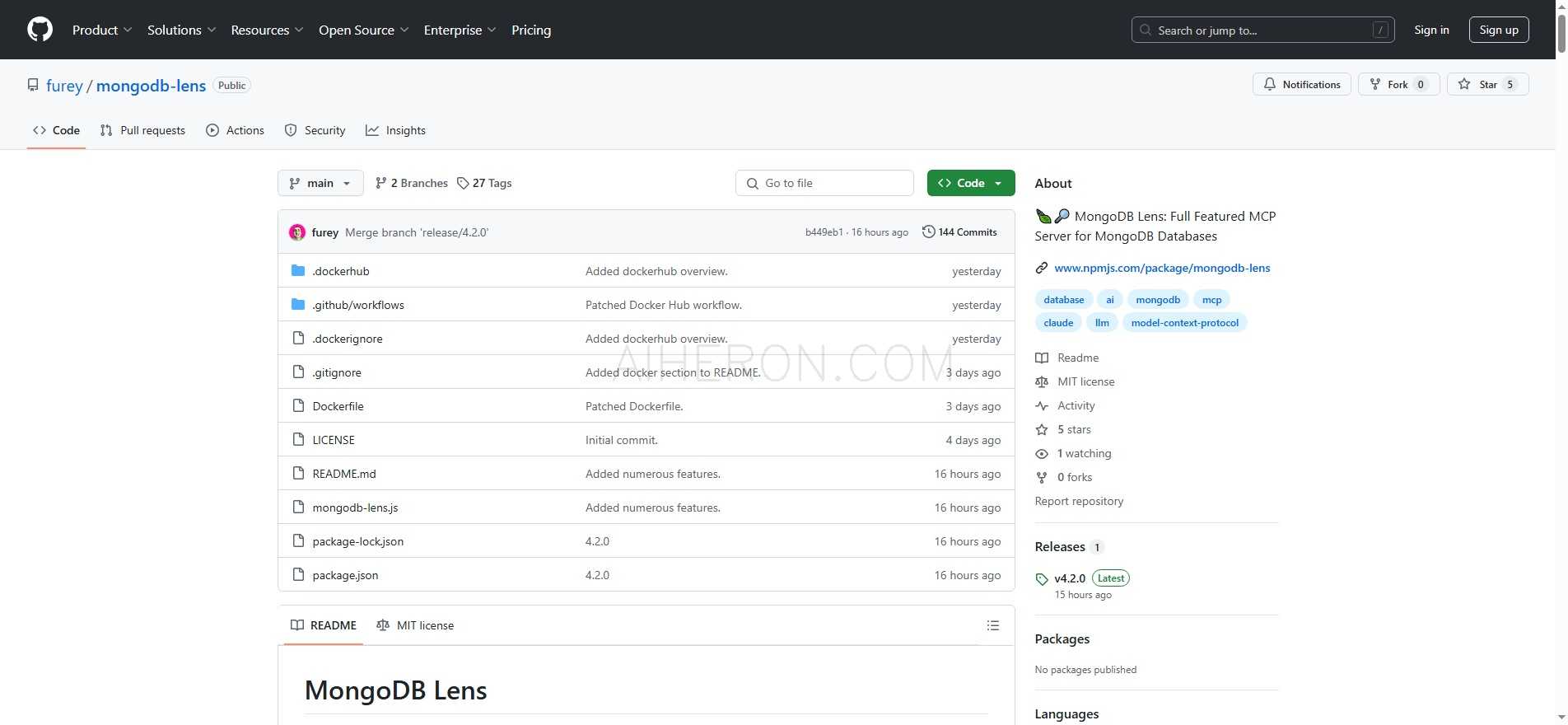Click the fork icon beside 0 forks
1568x725 pixels.
(1042, 477)
